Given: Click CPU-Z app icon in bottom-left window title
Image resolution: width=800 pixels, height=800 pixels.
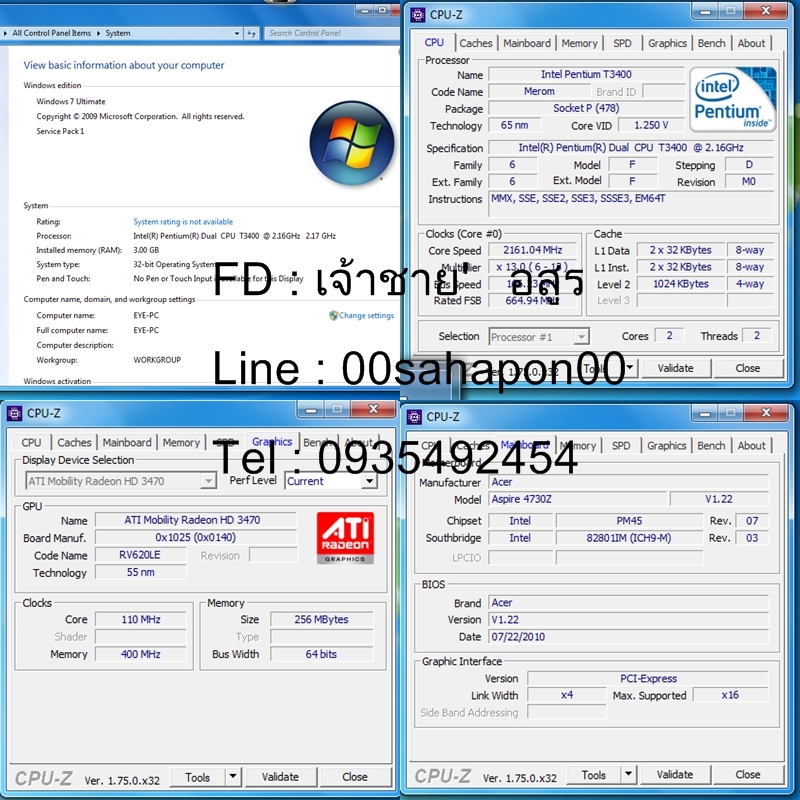Looking at the screenshot, I should point(14,413).
